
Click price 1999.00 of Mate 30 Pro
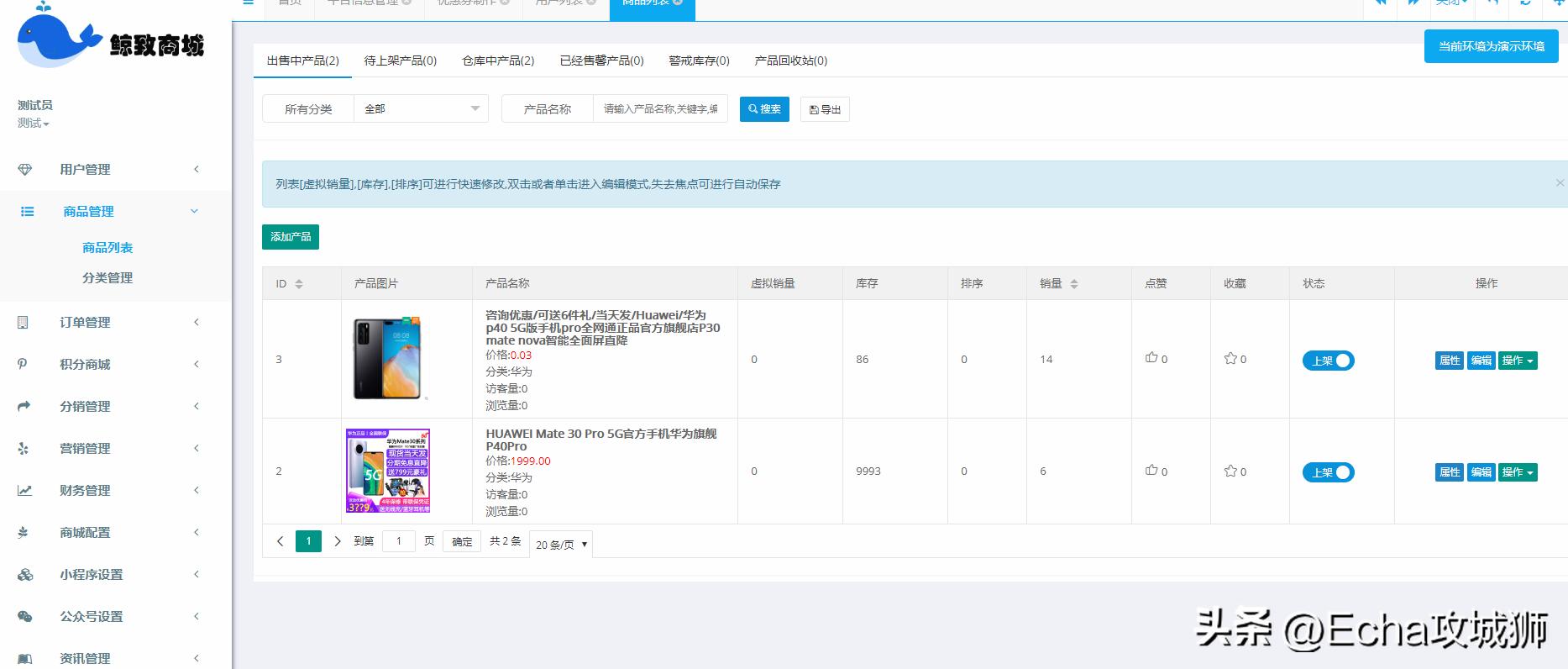[531, 461]
